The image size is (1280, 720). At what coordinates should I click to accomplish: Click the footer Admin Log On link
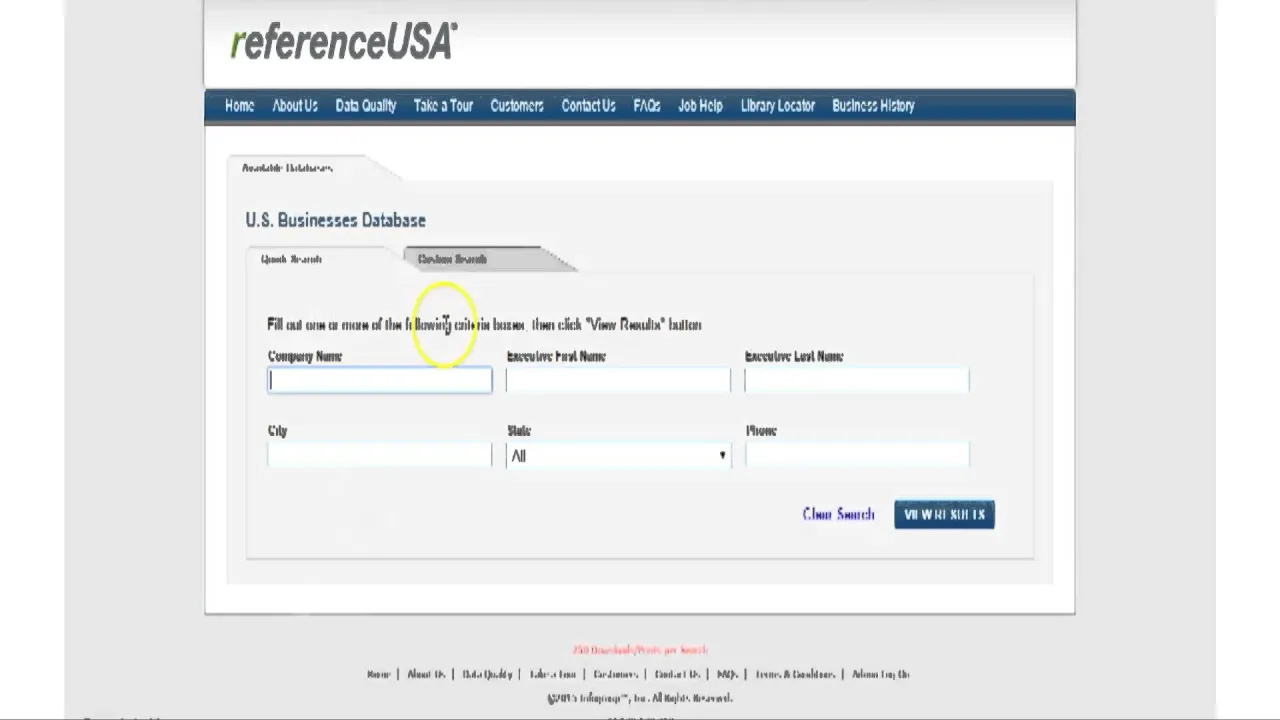coord(880,674)
